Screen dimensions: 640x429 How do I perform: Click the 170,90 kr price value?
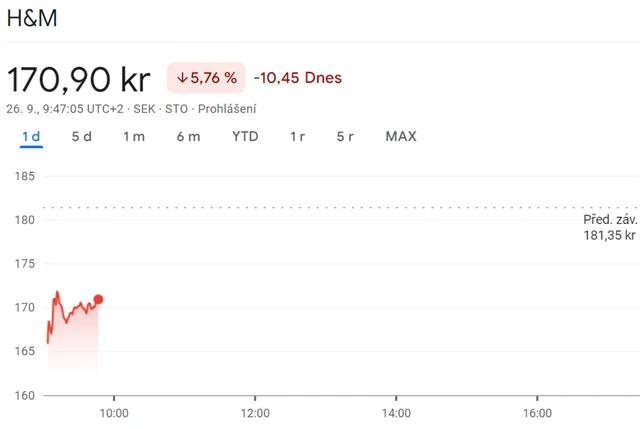80,78
